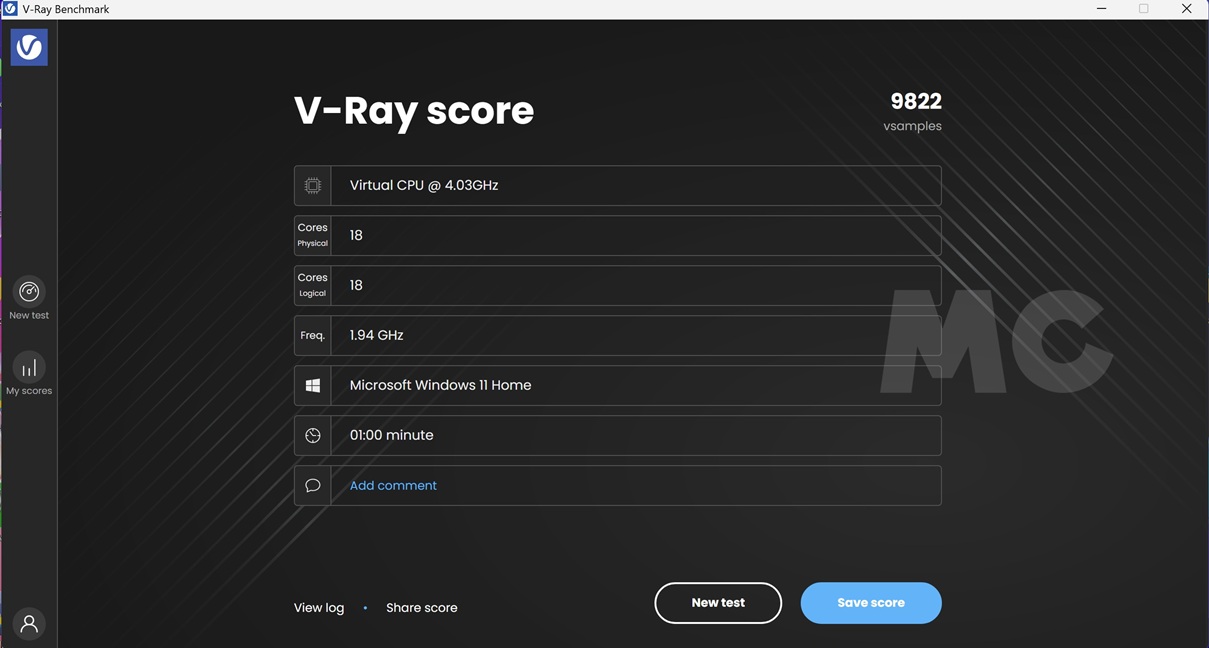Click the 9822 score value
Viewport: 1209px width, 648px height.
[916, 101]
